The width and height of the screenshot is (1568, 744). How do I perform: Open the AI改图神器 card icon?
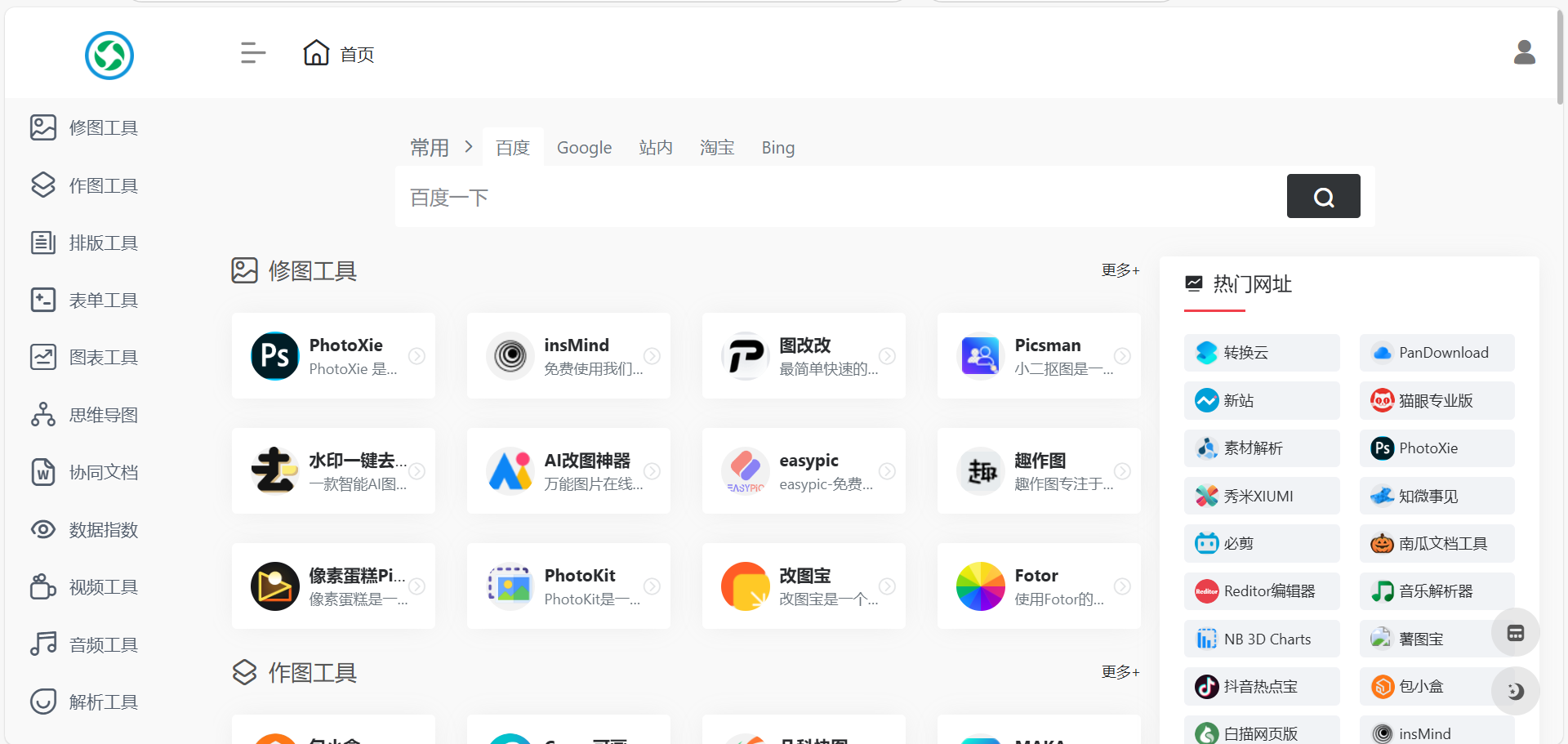click(510, 471)
